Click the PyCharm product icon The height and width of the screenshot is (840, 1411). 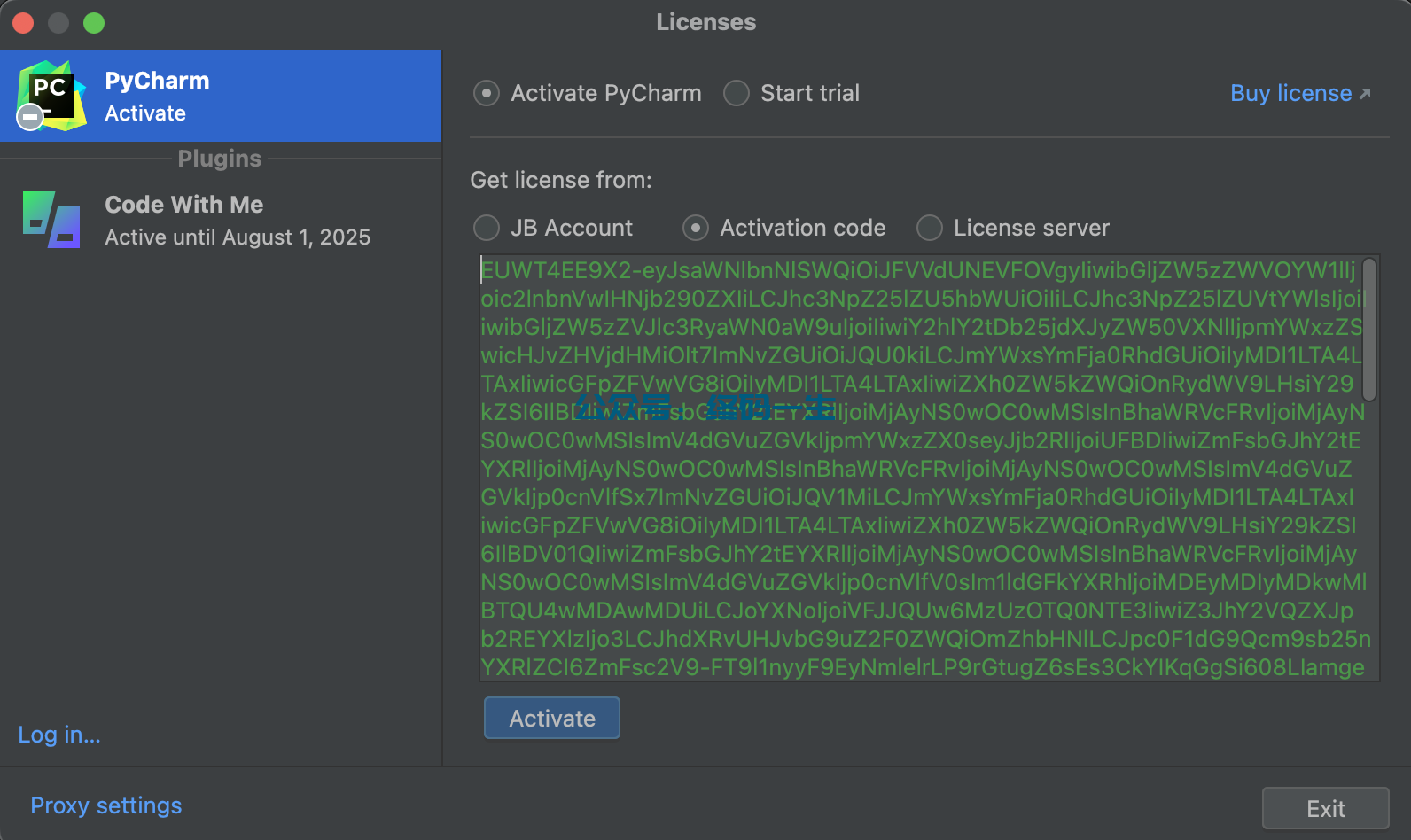pos(51,96)
